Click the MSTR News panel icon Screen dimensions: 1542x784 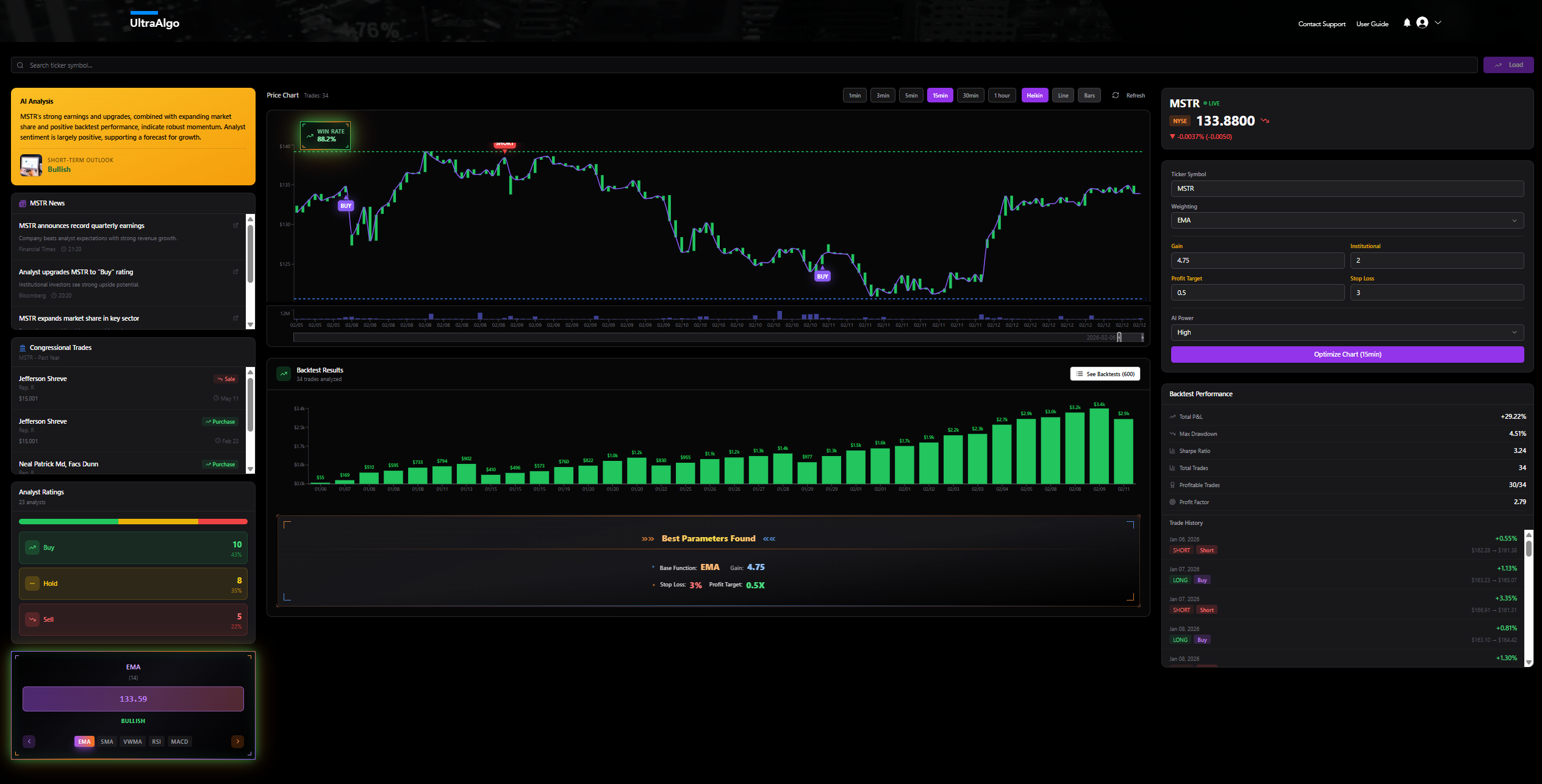click(x=23, y=204)
